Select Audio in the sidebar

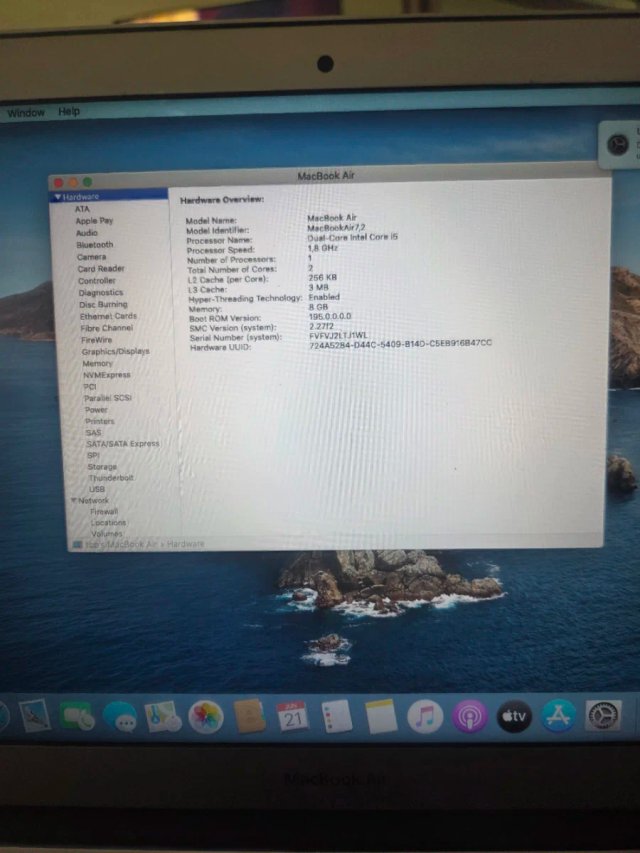tap(87, 233)
